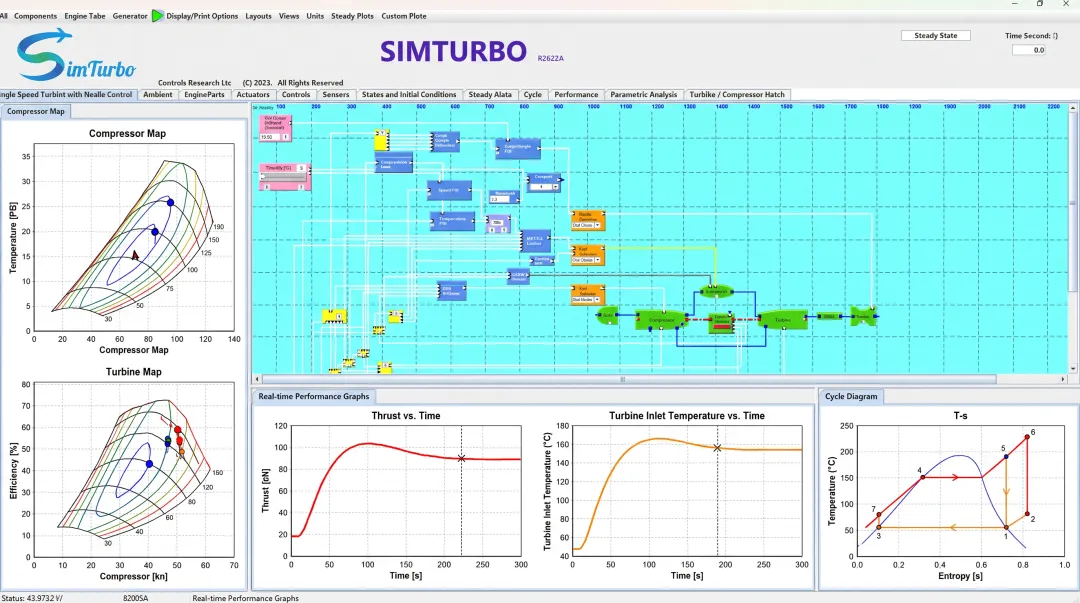Viewport: 1080px width, 603px height.
Task: Click blue operating point on the Turbine Map
Action: [149, 464]
